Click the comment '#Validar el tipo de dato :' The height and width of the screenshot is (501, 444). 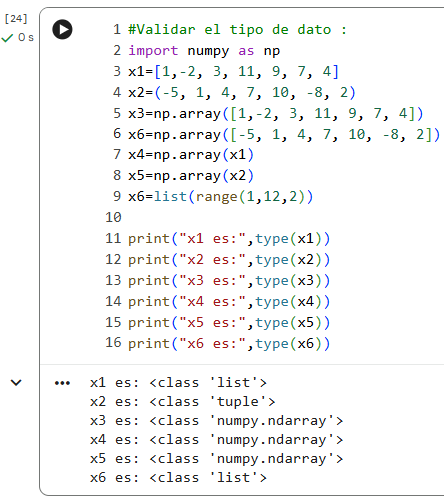[238, 30]
